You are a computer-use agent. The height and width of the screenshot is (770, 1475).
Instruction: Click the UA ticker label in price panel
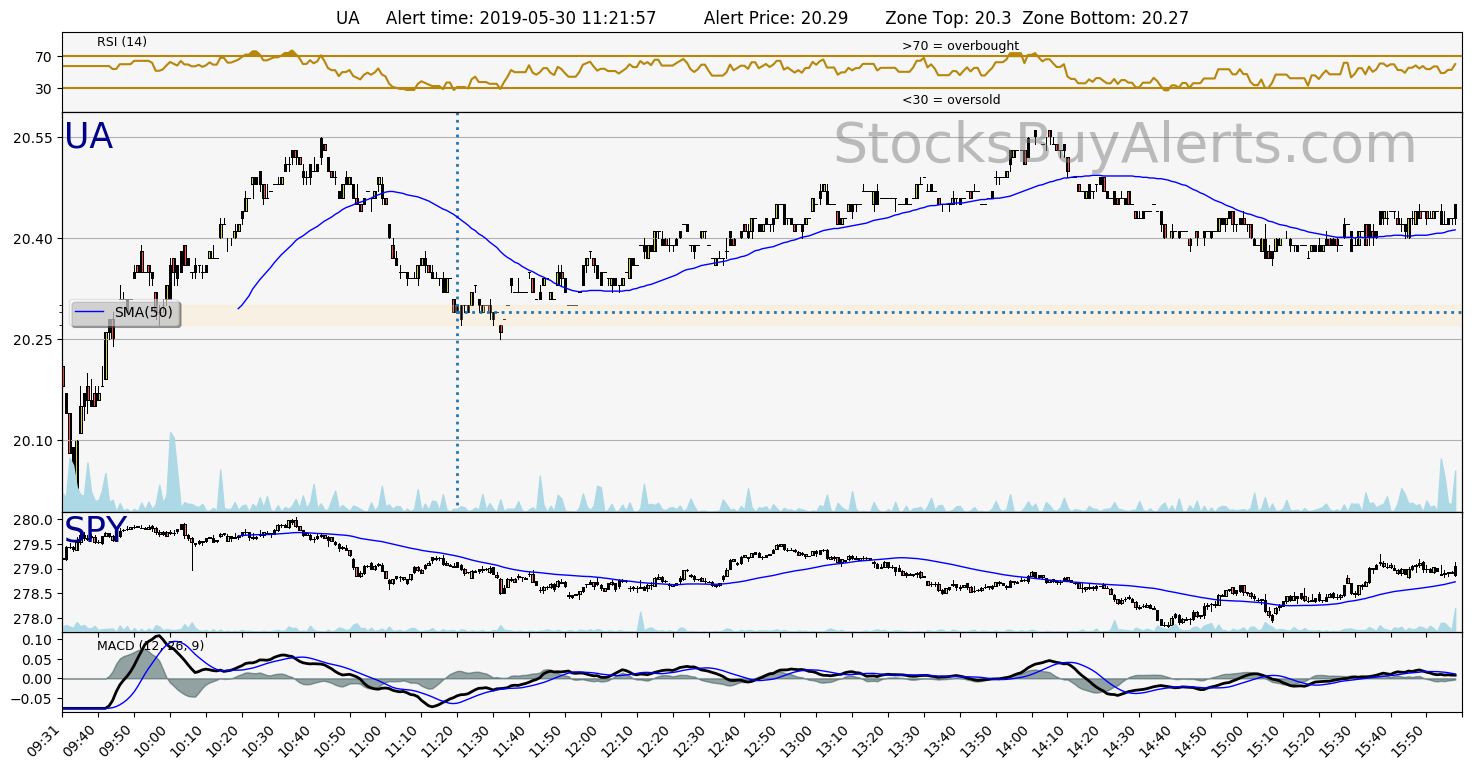[88, 136]
